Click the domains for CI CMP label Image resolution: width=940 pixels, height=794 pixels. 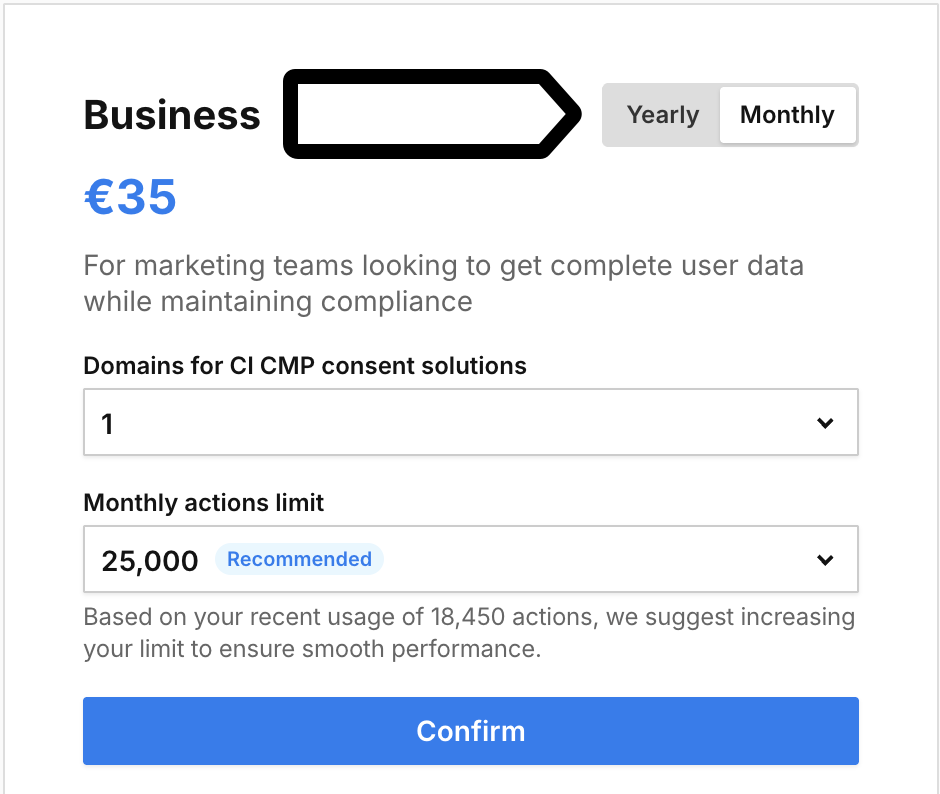[x=304, y=366]
